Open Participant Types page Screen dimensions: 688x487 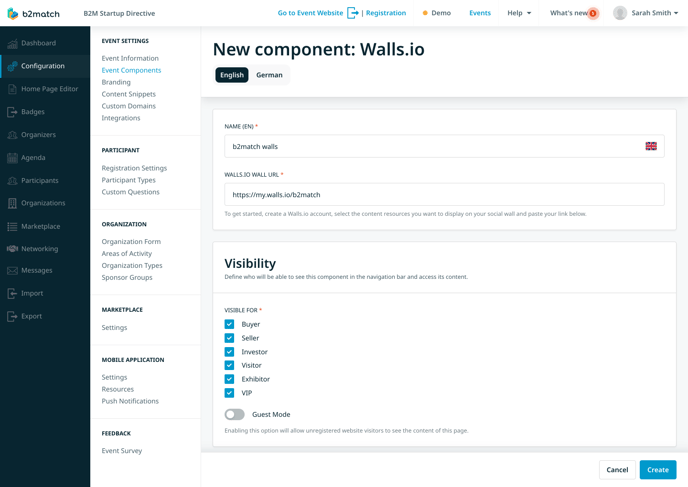point(129,180)
